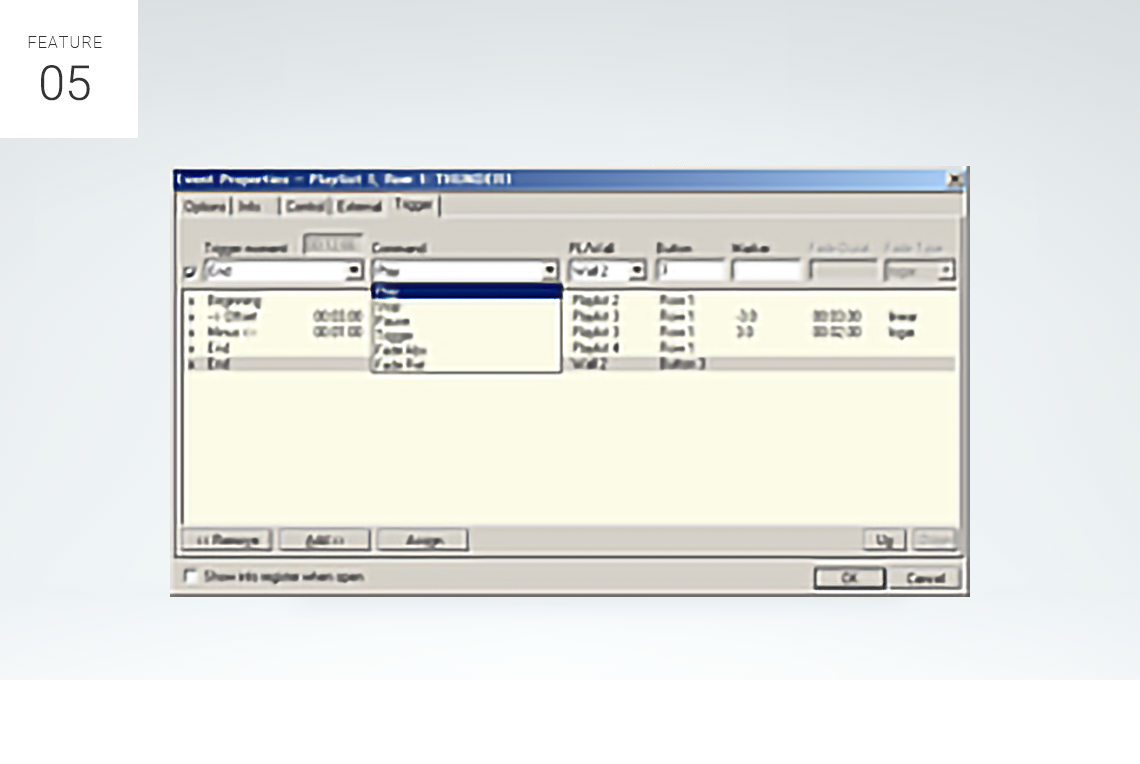Click the Add button
1140x764 pixels.
pyautogui.click(x=324, y=540)
